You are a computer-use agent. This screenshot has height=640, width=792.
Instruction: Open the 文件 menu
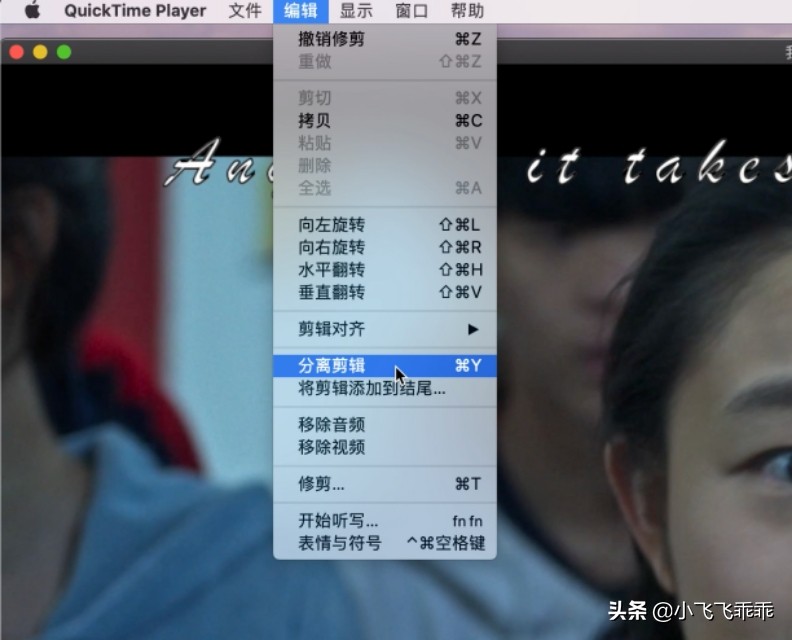click(245, 11)
